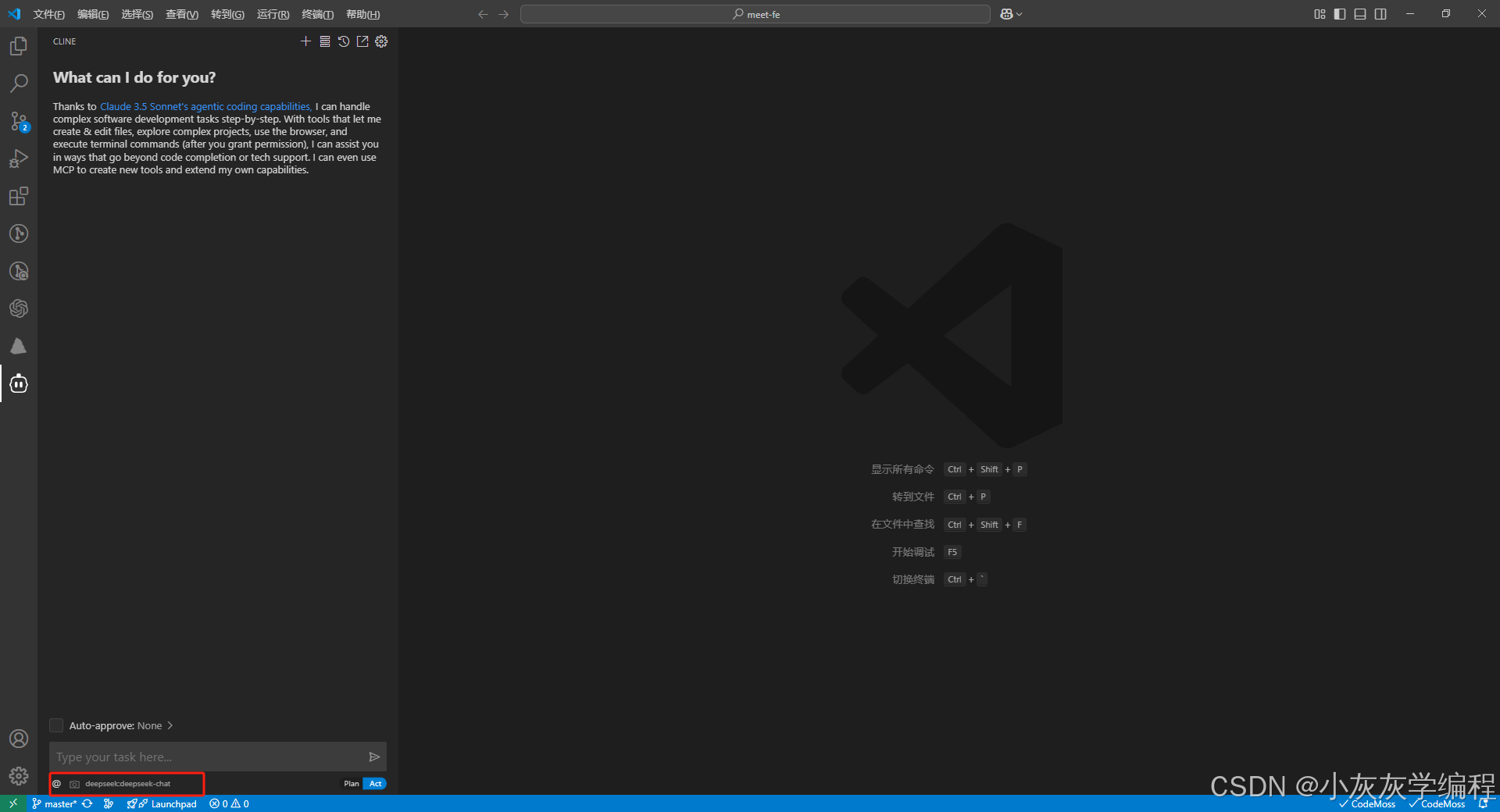1500x812 pixels.
Task: Switch Cline to Act mode
Action: coord(375,784)
